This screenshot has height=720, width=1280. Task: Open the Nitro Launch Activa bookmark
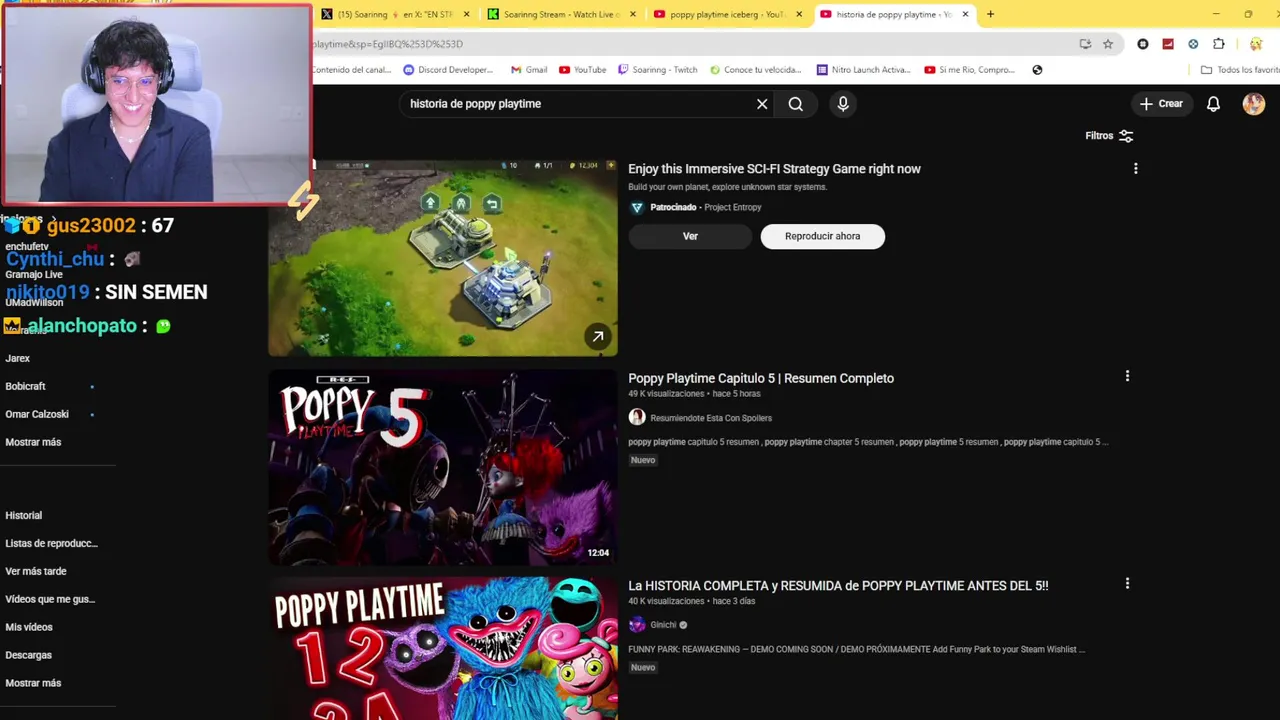pos(863,70)
